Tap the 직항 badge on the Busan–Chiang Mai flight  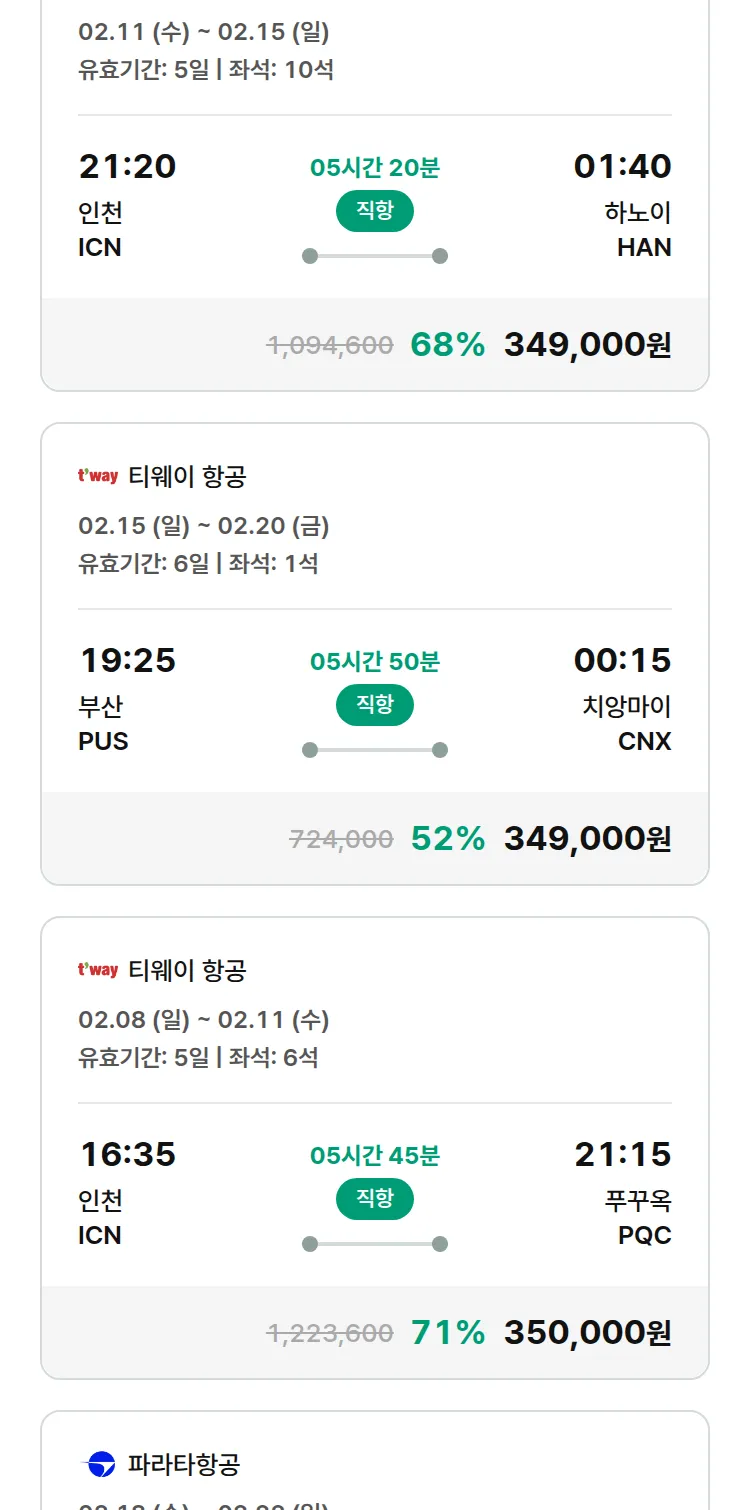(x=375, y=705)
